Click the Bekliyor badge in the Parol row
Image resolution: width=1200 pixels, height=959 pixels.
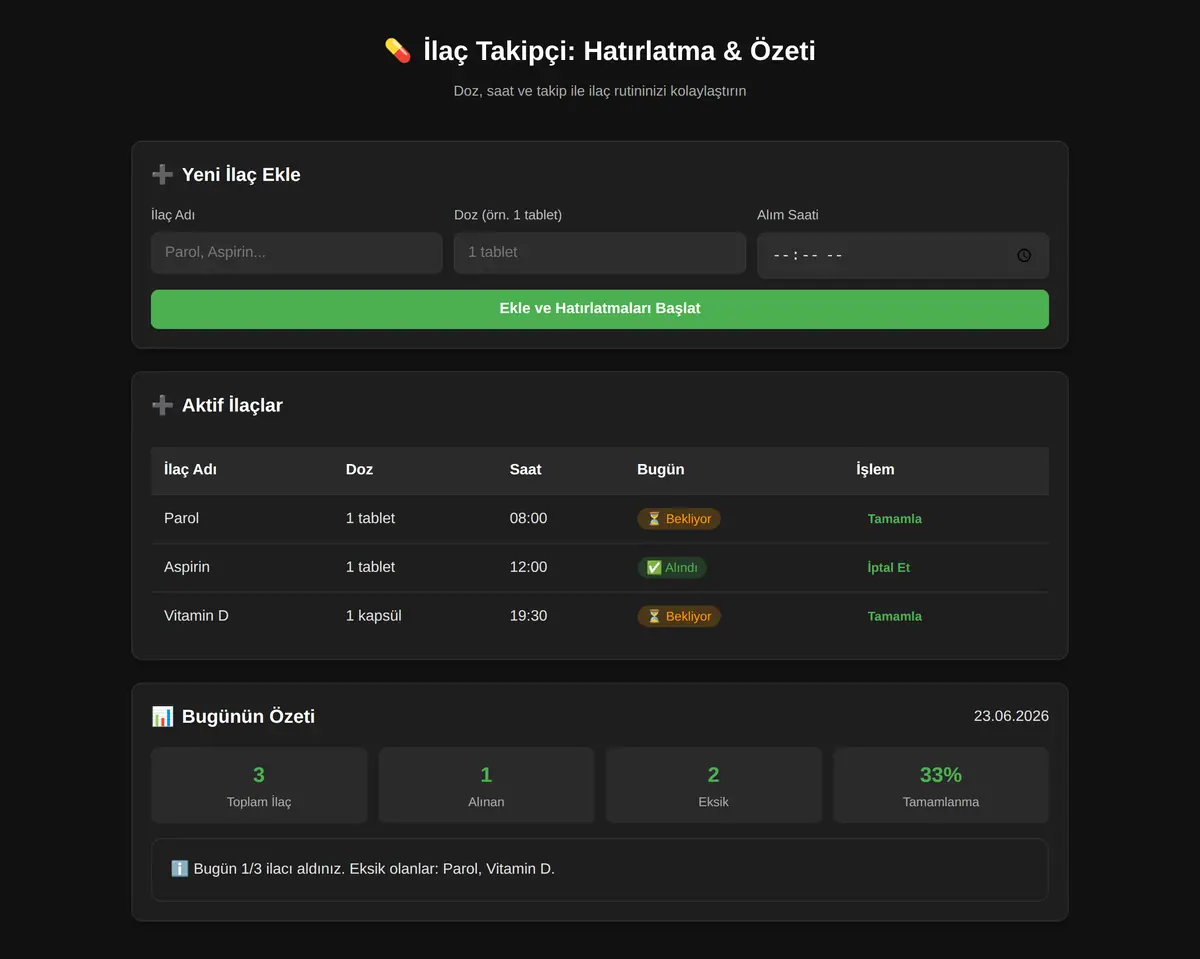click(x=679, y=519)
